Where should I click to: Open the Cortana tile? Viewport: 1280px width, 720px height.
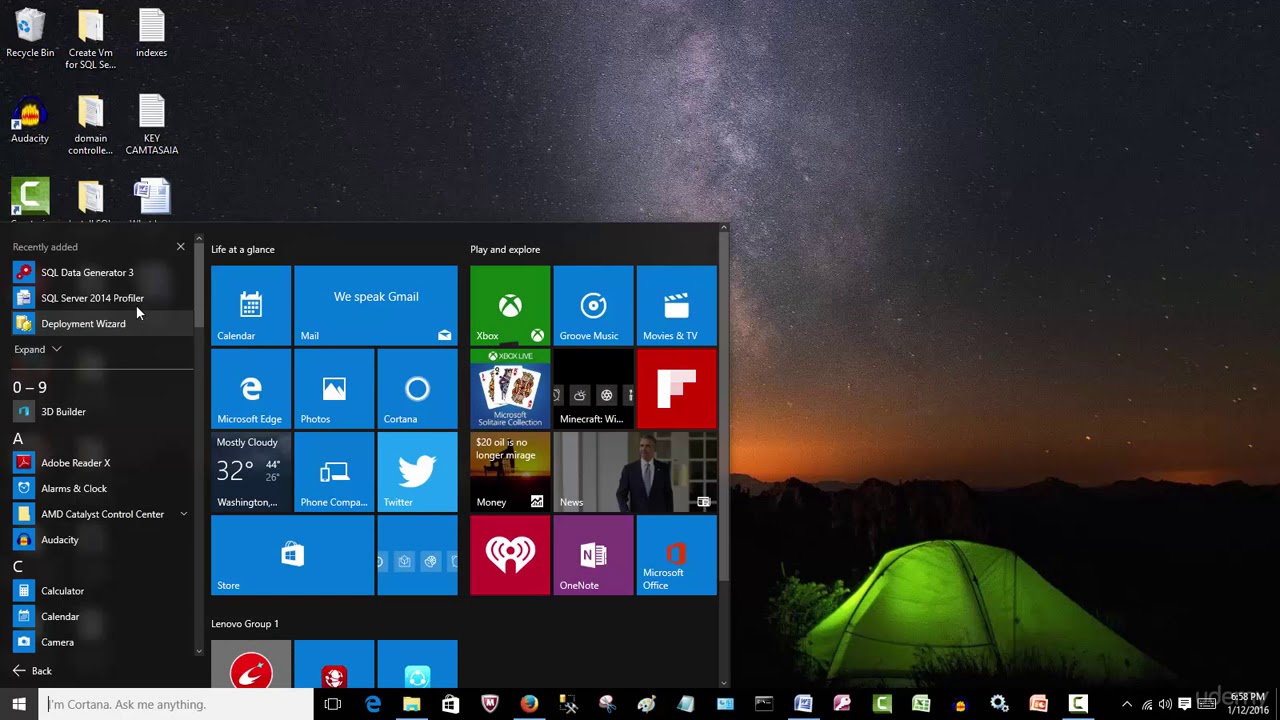(x=417, y=388)
